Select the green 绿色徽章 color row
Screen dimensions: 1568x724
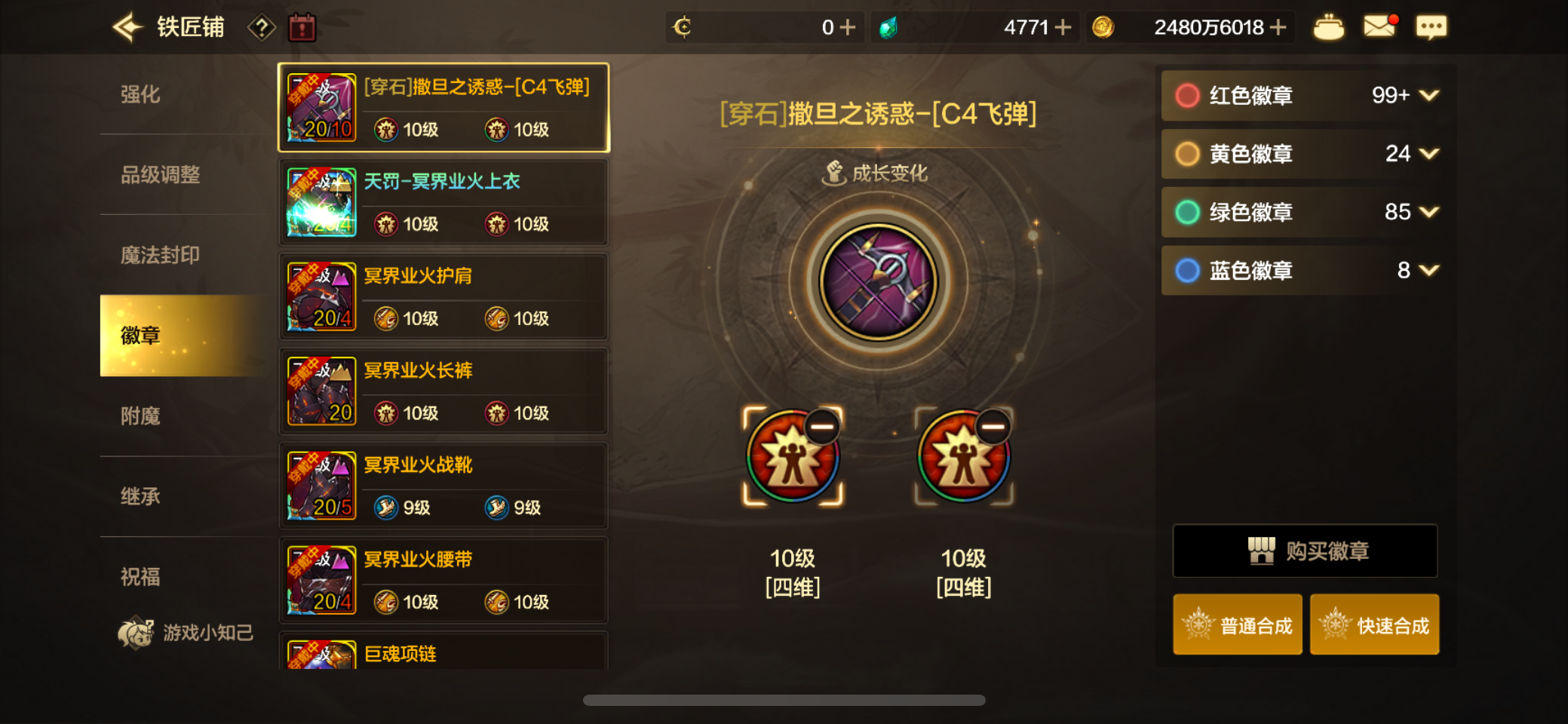coord(1304,212)
